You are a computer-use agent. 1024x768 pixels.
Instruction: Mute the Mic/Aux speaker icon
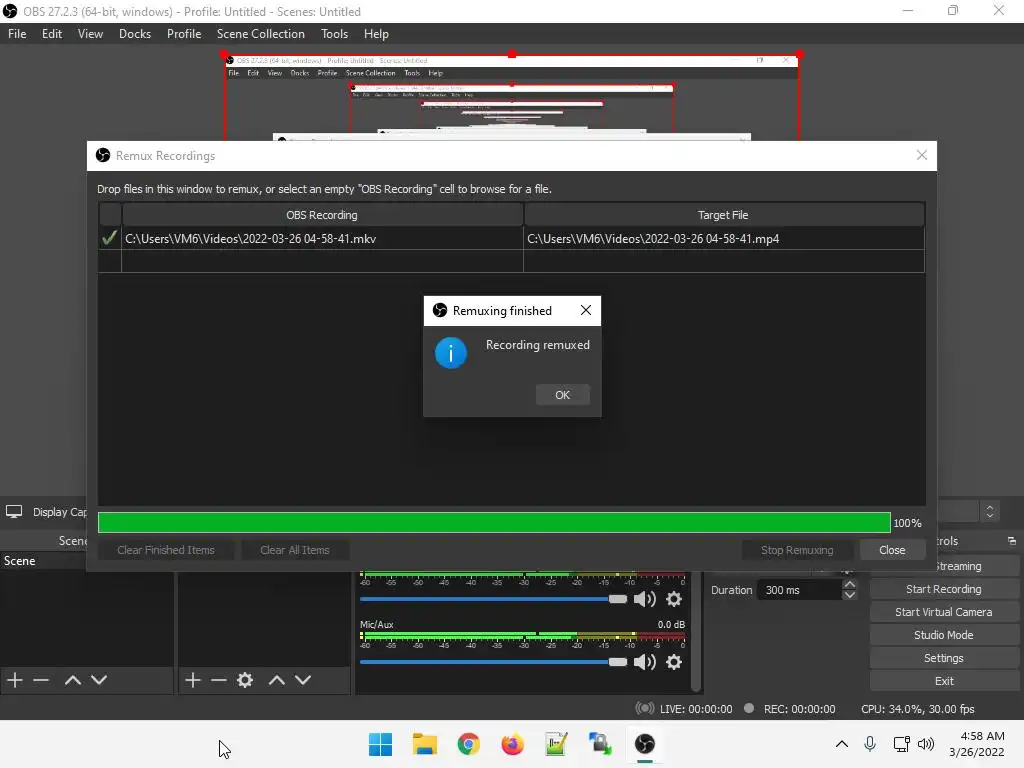click(x=645, y=662)
